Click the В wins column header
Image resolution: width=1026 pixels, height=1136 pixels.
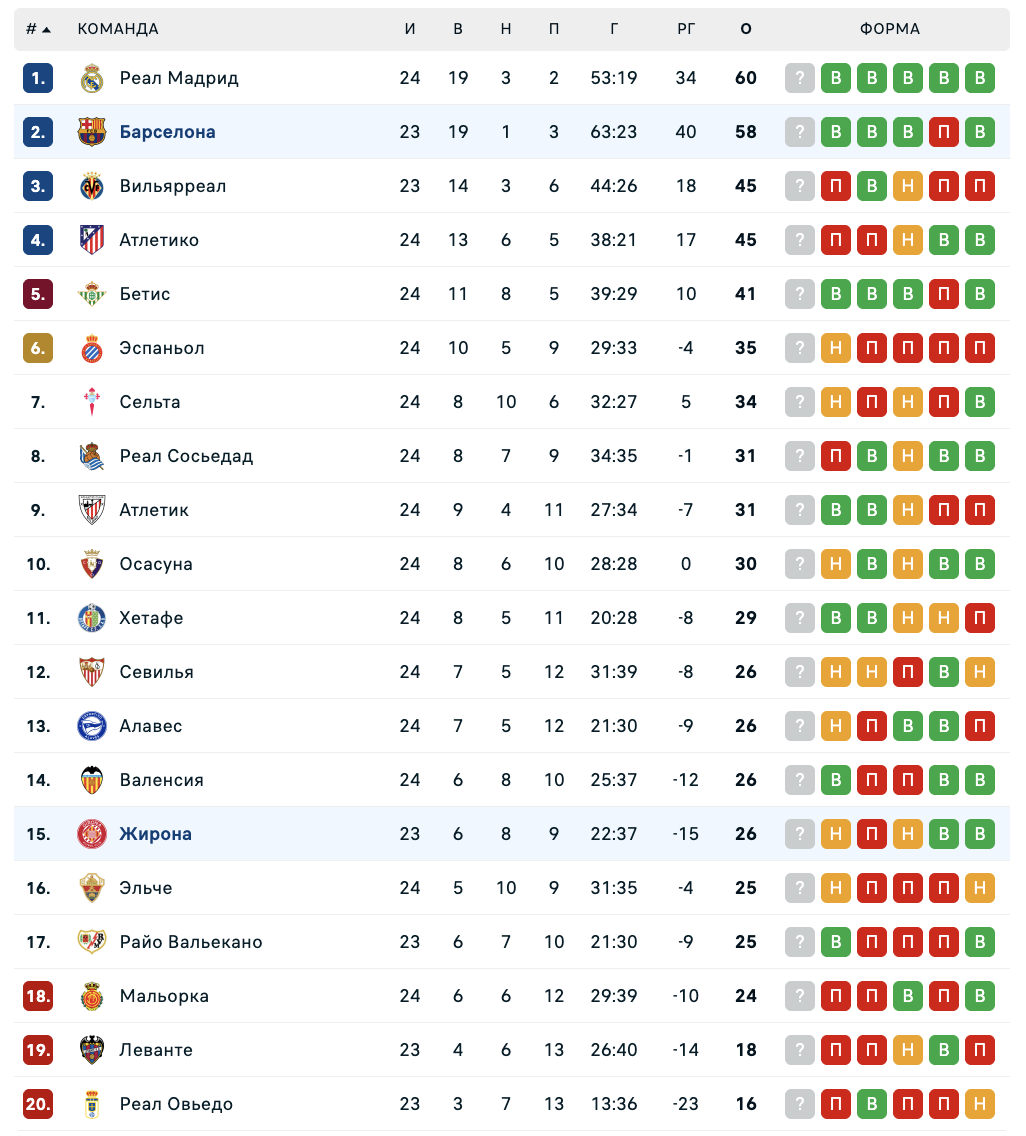[x=458, y=29]
